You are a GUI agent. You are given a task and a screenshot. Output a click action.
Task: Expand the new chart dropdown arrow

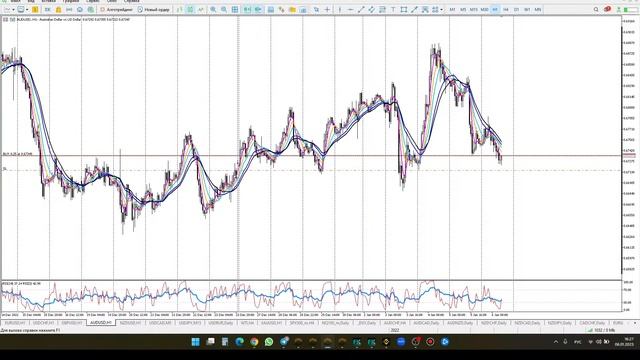(13, 9)
